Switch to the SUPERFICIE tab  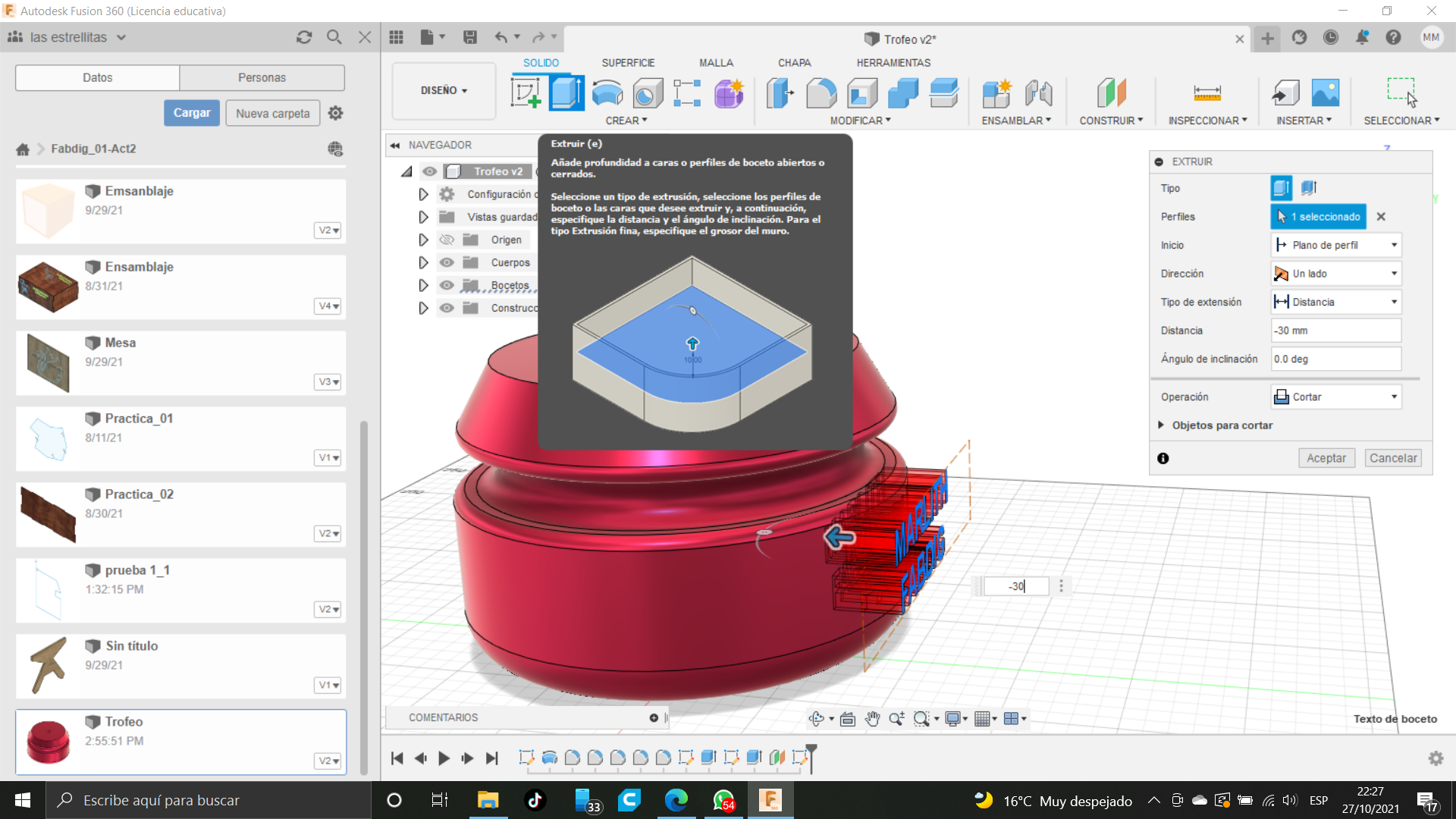pyautogui.click(x=627, y=63)
